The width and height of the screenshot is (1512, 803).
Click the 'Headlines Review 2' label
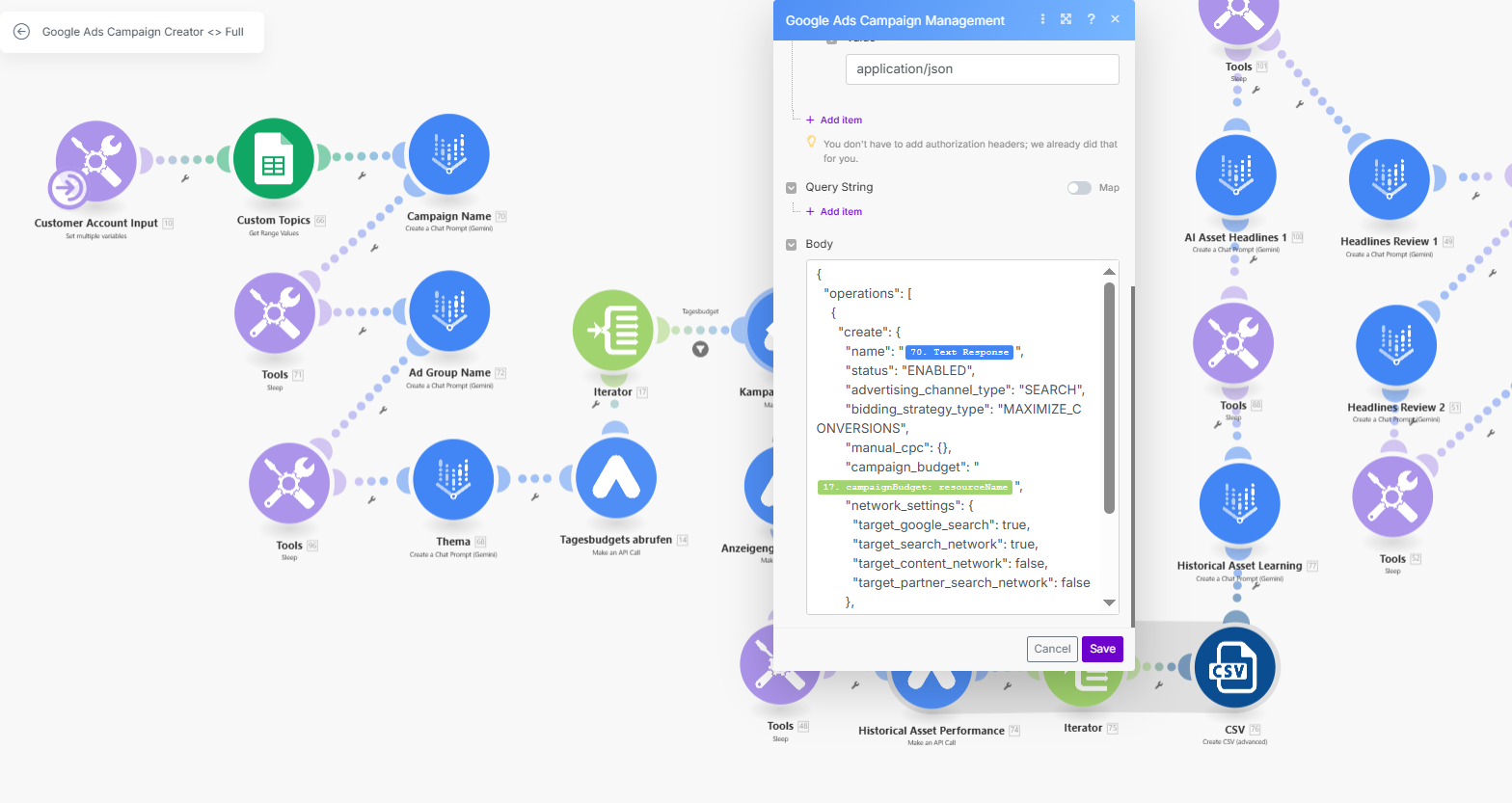[x=1395, y=408]
